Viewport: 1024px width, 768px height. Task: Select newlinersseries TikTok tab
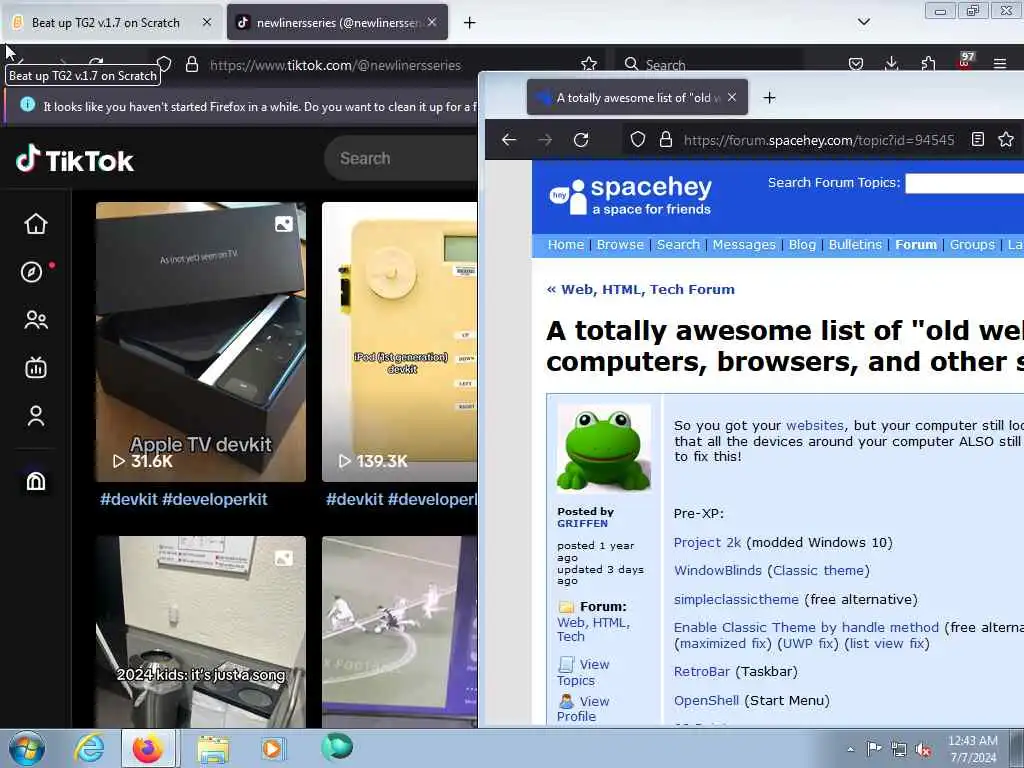337,23
